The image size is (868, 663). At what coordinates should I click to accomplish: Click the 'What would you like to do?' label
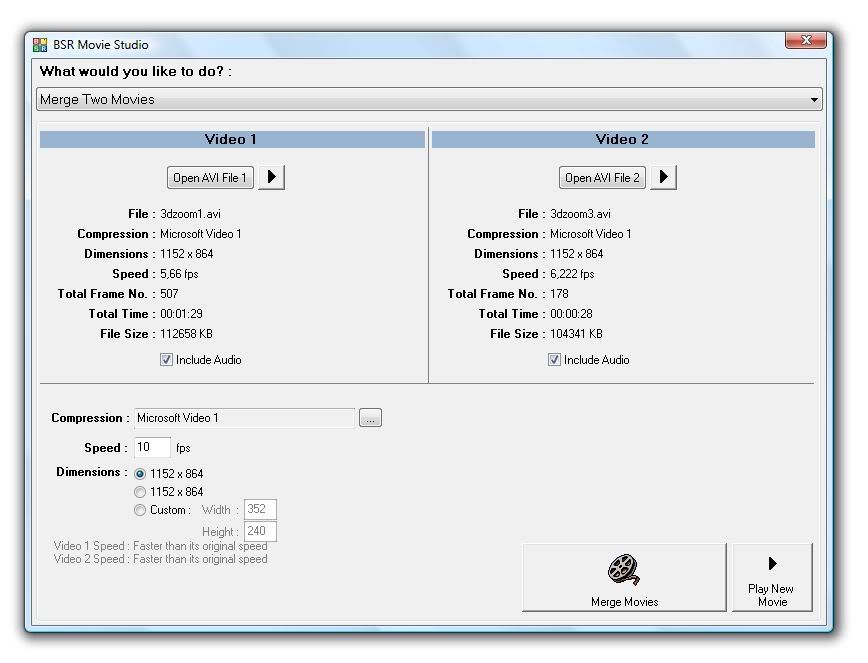tap(136, 71)
